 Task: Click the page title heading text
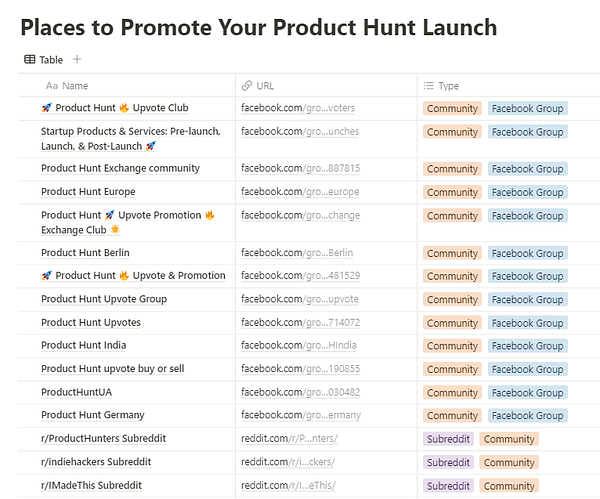[x=258, y=27]
